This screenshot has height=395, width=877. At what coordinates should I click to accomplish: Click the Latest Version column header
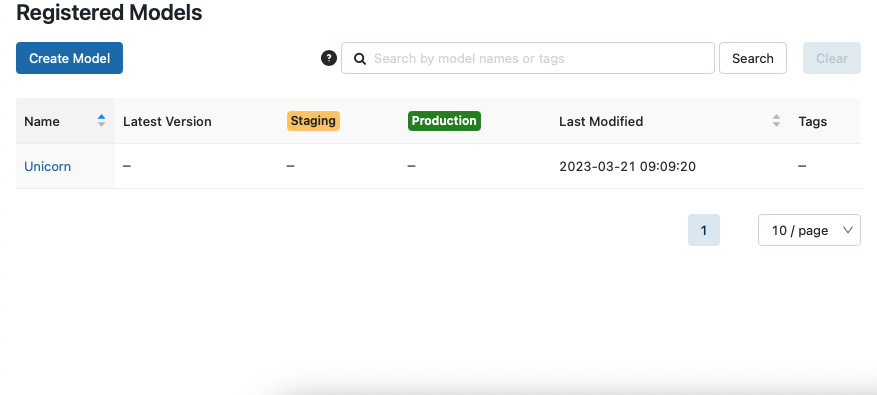point(167,121)
